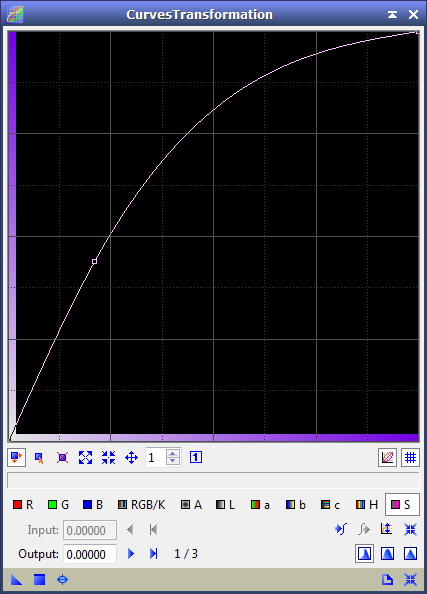
Task: Switch to the RGB/K combined curve
Action: tap(142, 505)
